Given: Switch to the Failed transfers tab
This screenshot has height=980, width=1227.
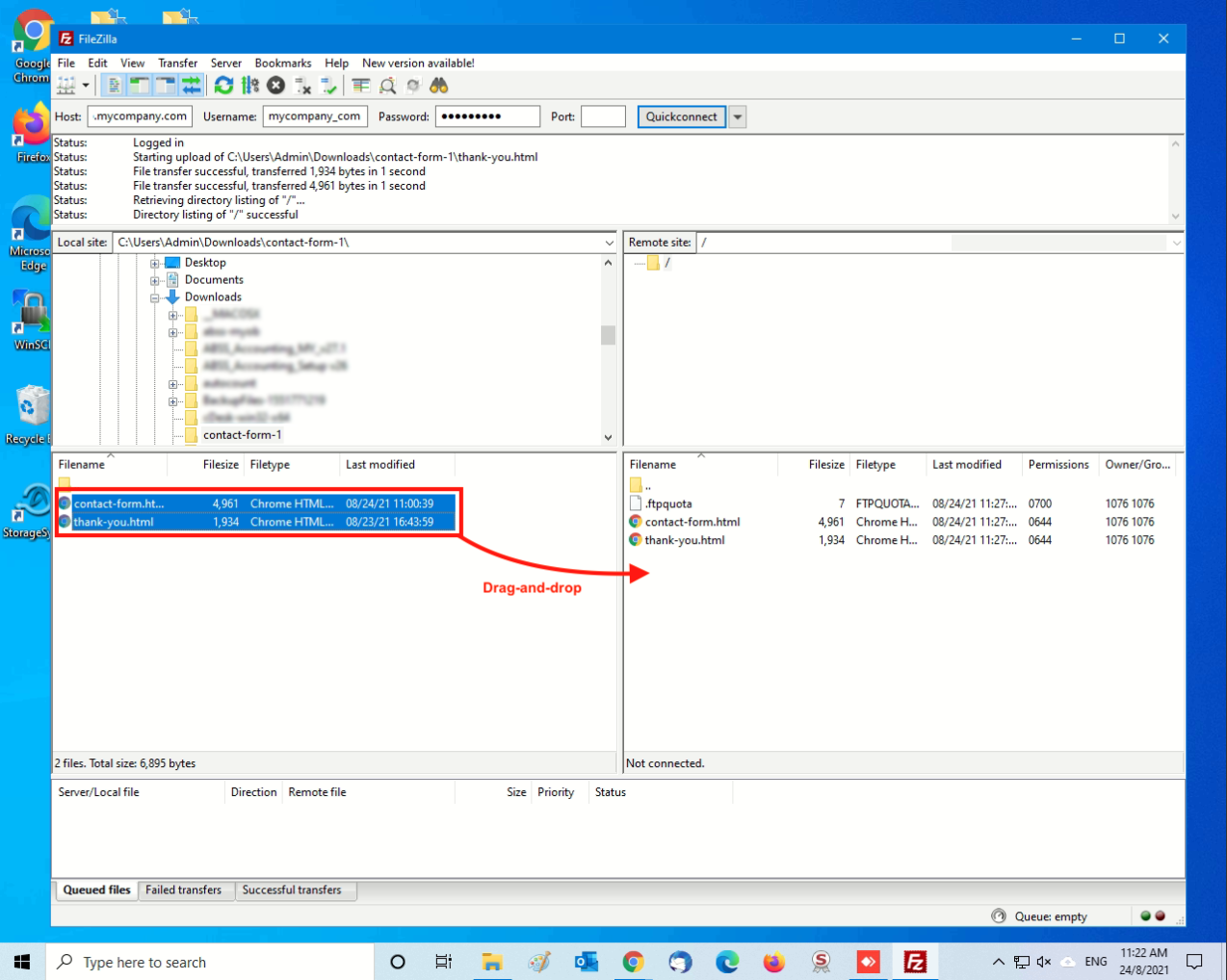Looking at the screenshot, I should [x=183, y=890].
